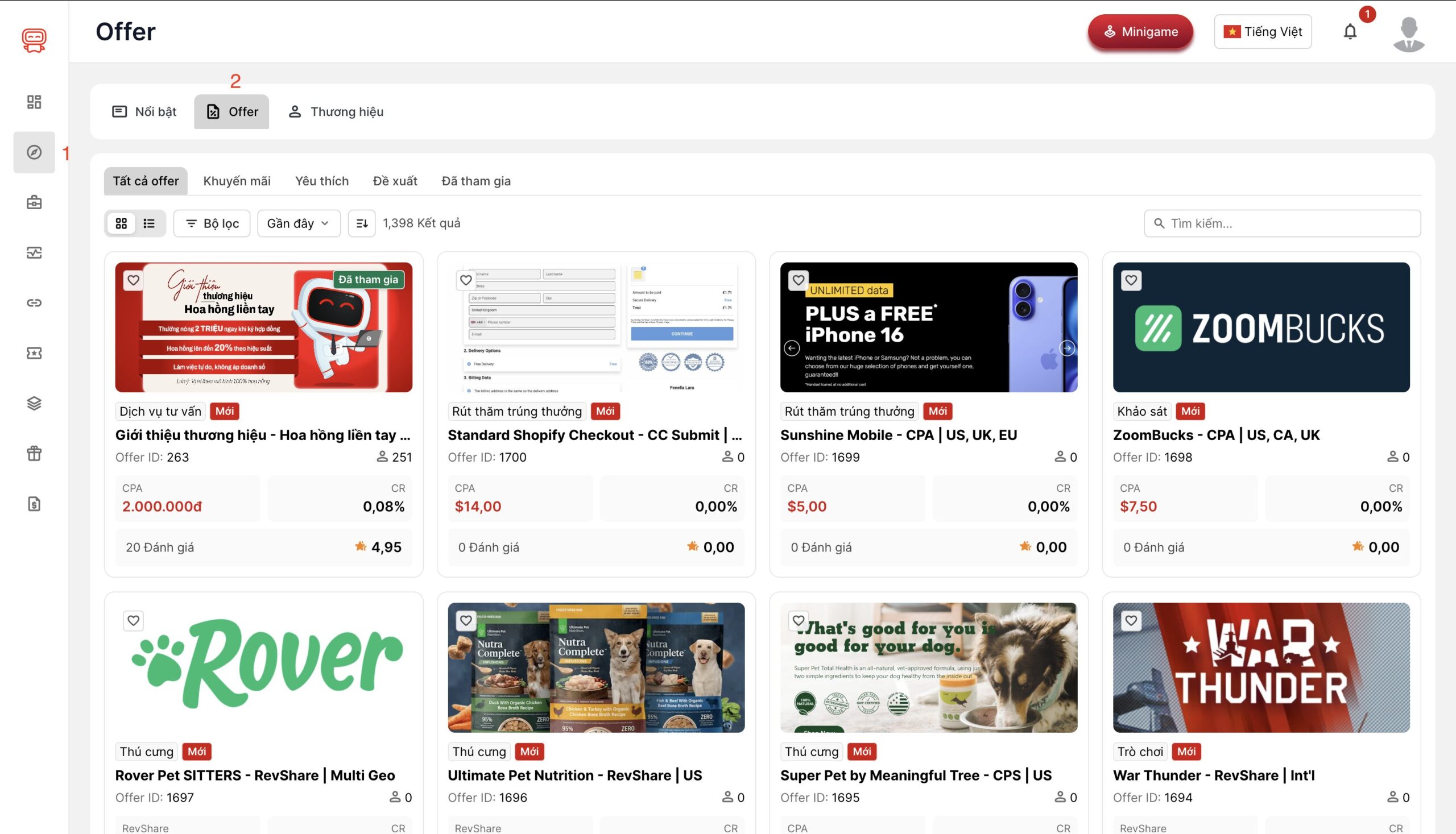Screen dimensions: 1456x834
Task: Click the sort order icon button
Action: pos(362,223)
